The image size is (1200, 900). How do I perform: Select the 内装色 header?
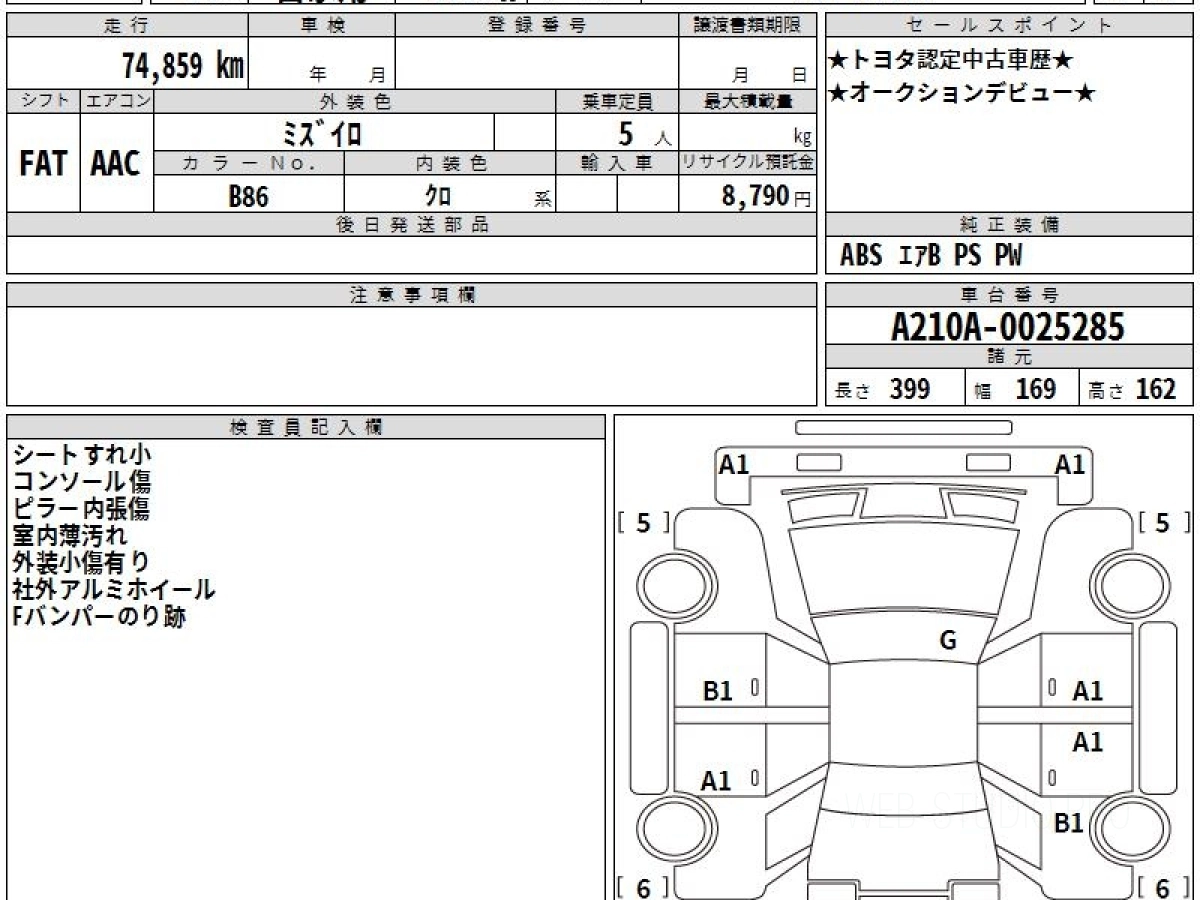[450, 163]
